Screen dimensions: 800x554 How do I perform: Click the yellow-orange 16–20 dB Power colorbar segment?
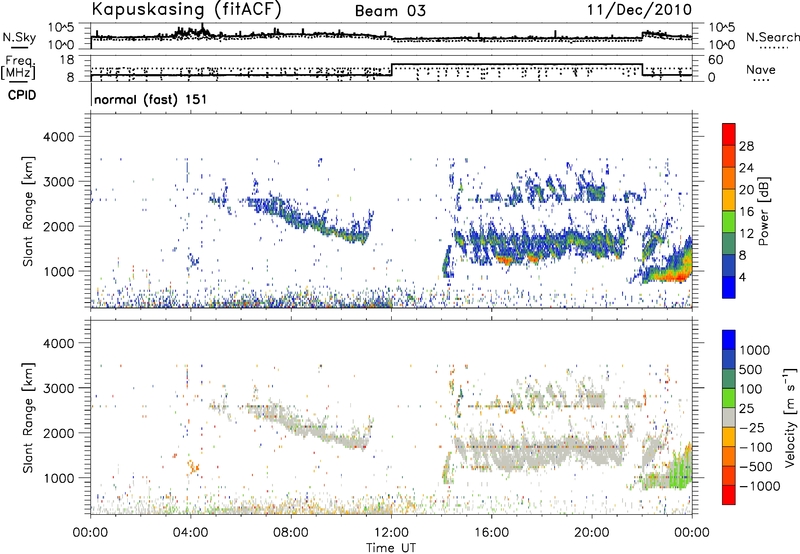coord(729,200)
